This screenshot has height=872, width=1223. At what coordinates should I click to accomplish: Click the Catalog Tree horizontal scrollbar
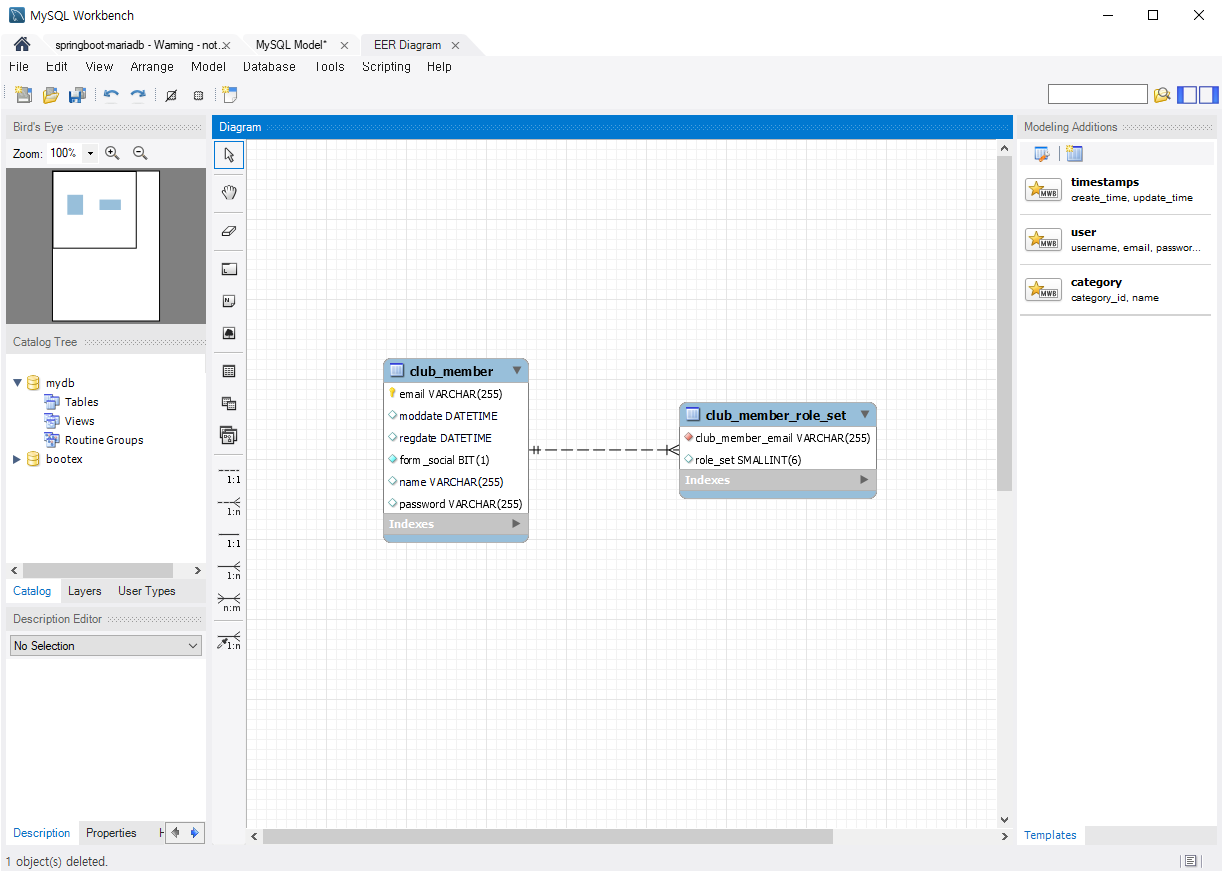(x=98, y=570)
